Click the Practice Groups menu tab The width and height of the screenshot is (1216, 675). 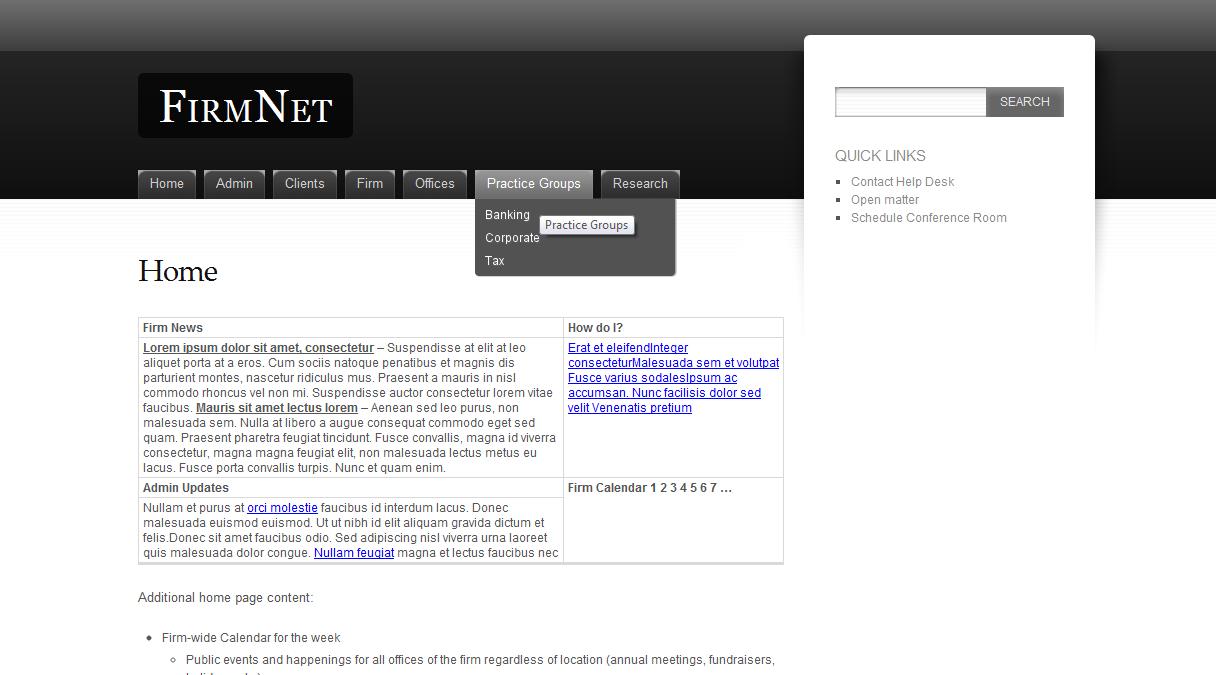coord(534,184)
